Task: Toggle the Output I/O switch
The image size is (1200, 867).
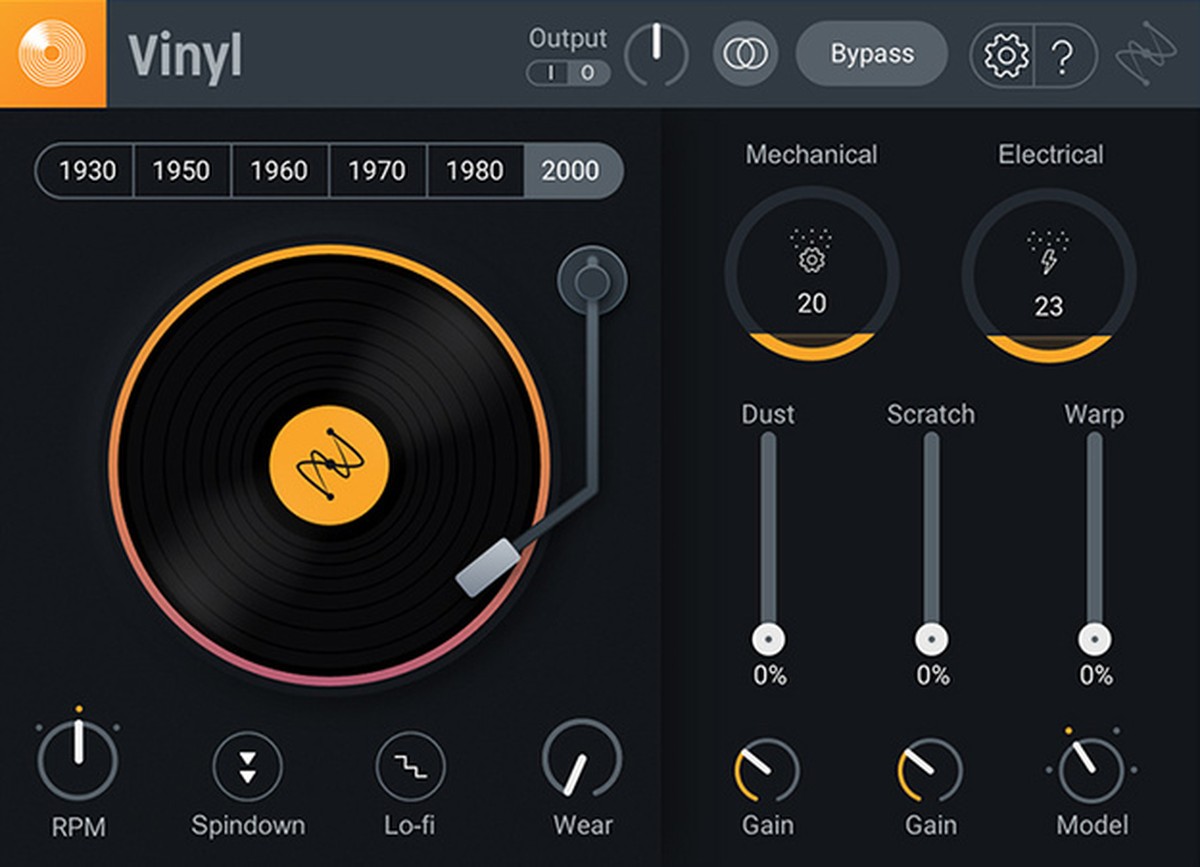Action: tap(568, 73)
